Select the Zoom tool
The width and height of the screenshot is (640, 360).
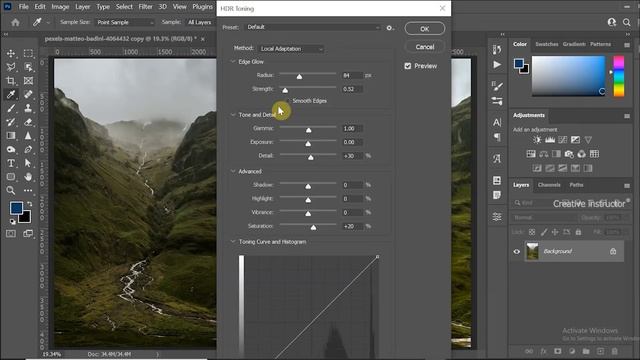11,190
